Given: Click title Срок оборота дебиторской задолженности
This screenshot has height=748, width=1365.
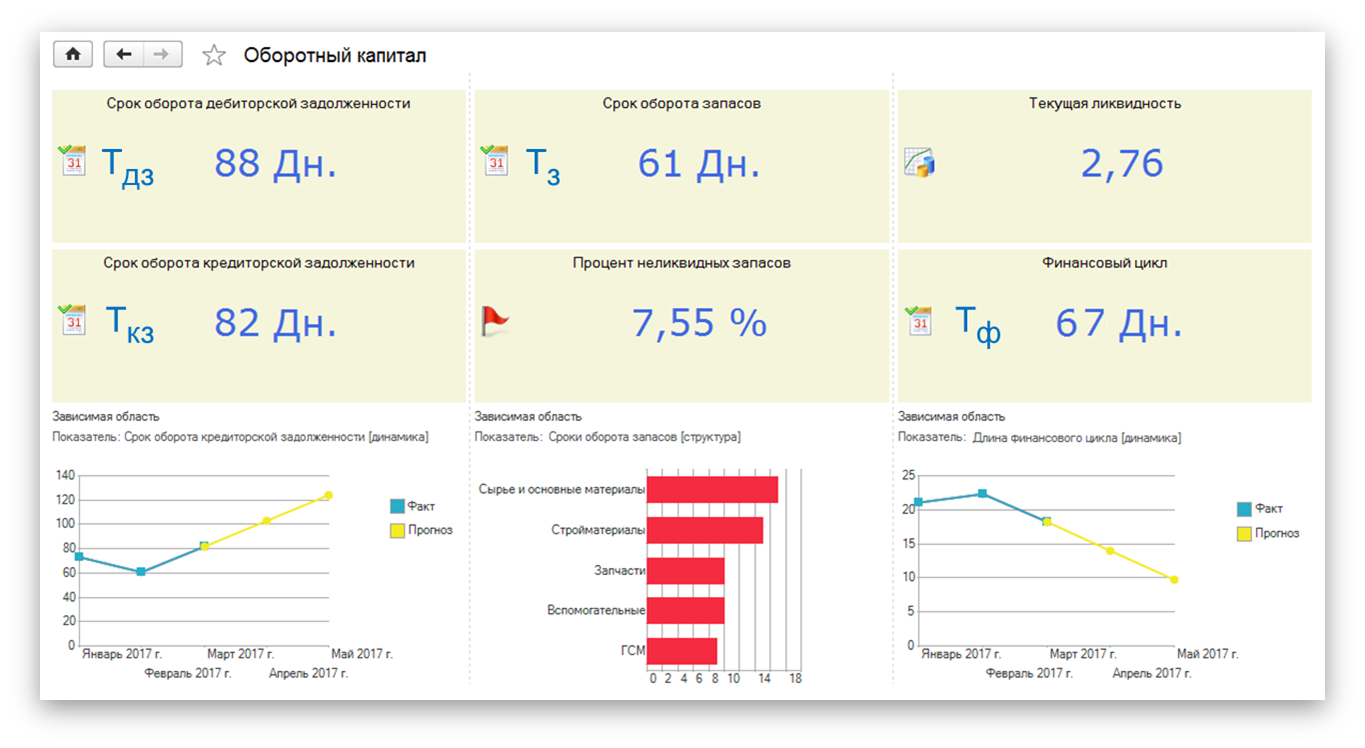Looking at the screenshot, I should [258, 103].
